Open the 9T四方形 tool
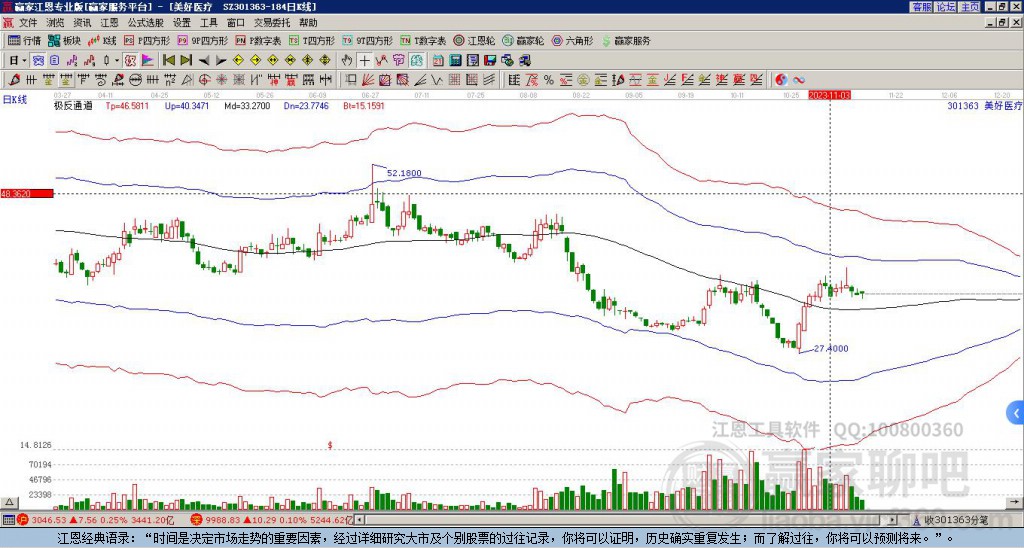Viewport: 1024px width, 548px height. [x=368, y=40]
